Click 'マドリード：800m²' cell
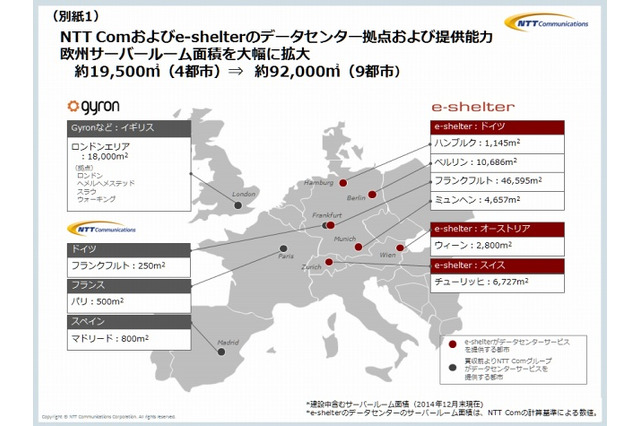This screenshot has width=640, height=426. click(x=129, y=339)
